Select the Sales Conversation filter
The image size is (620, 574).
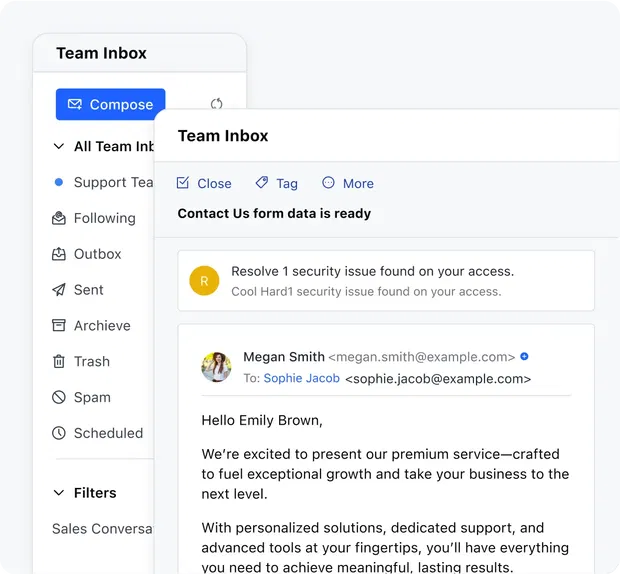point(102,529)
